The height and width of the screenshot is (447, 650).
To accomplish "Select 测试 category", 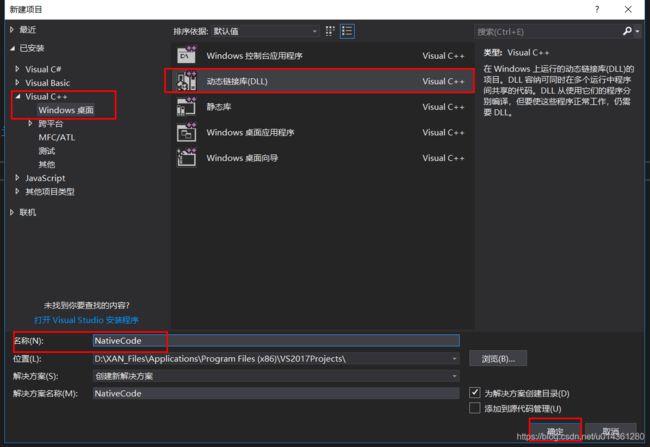I will [x=47, y=151].
